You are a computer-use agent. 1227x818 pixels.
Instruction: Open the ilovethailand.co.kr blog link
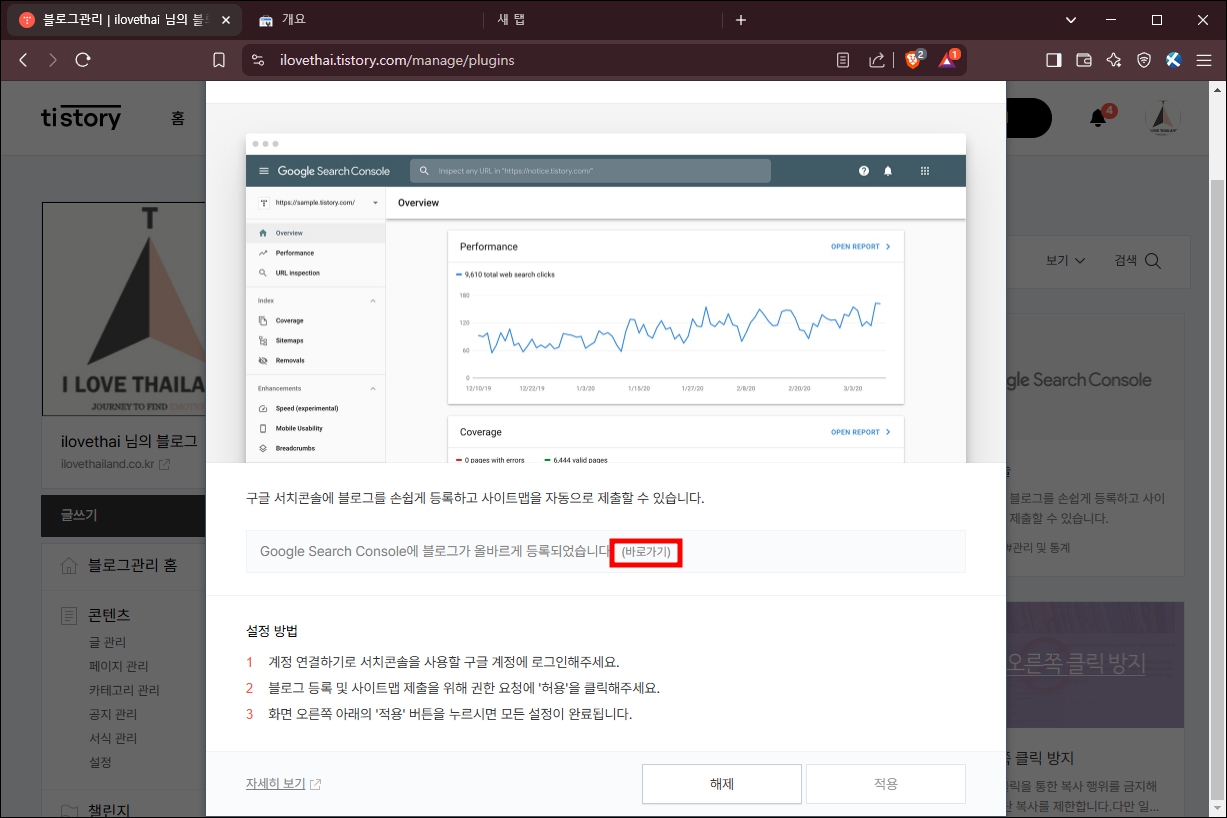click(x=115, y=464)
